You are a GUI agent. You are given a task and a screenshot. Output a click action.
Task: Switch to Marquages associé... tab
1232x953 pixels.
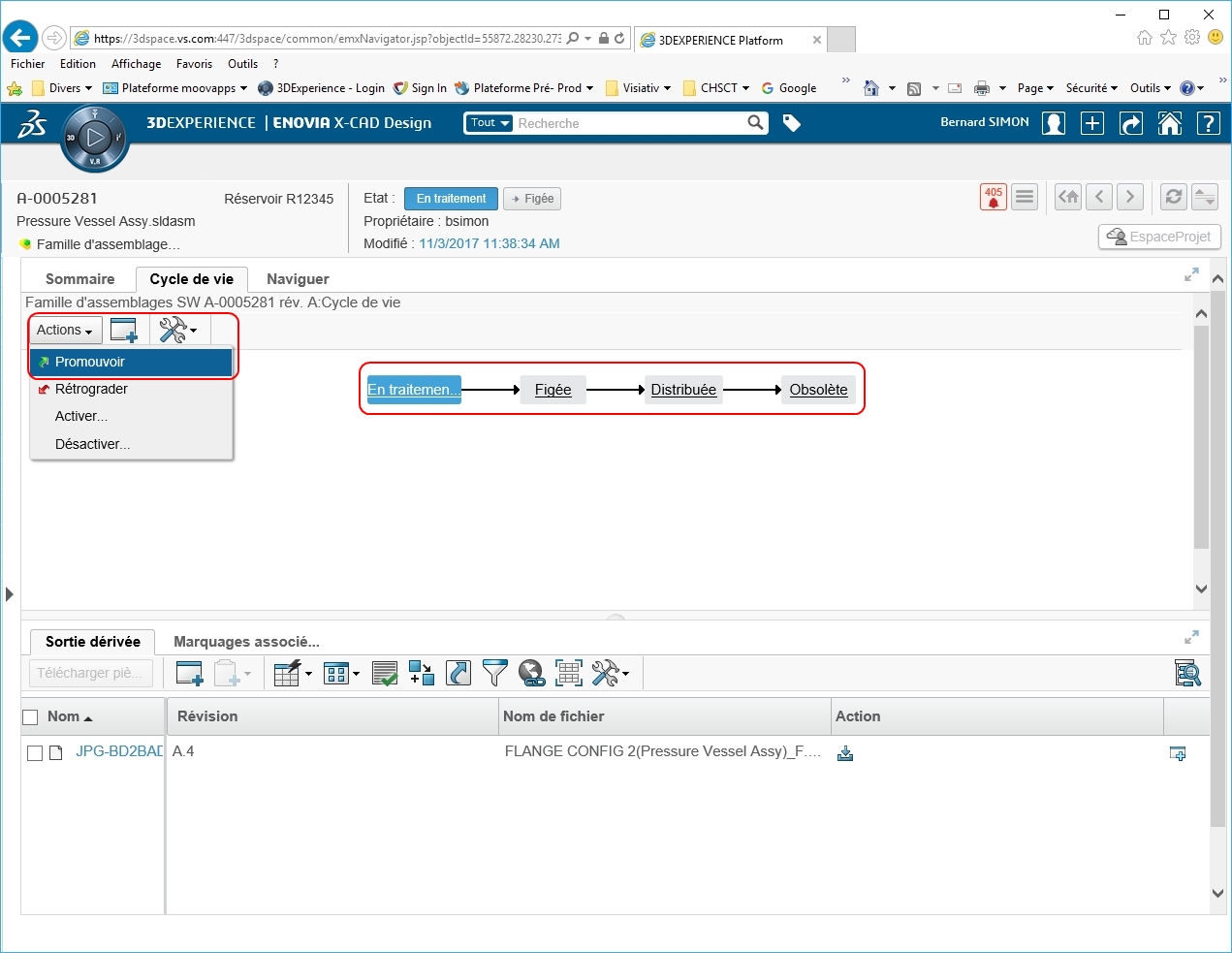246,642
